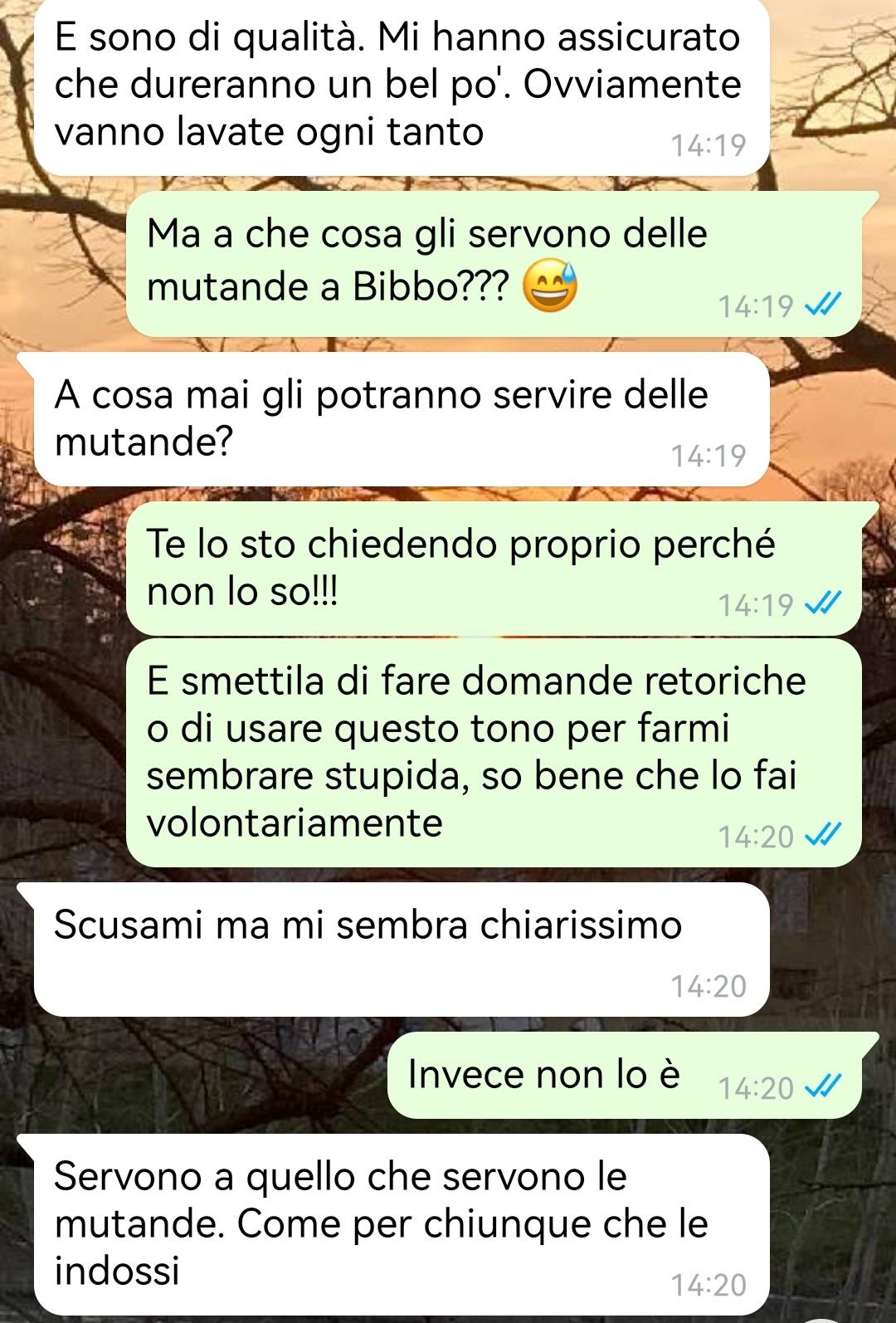
Task: Select message 'Te lo sto chiedendo proprio perché'
Action: pyautogui.click(x=494, y=569)
